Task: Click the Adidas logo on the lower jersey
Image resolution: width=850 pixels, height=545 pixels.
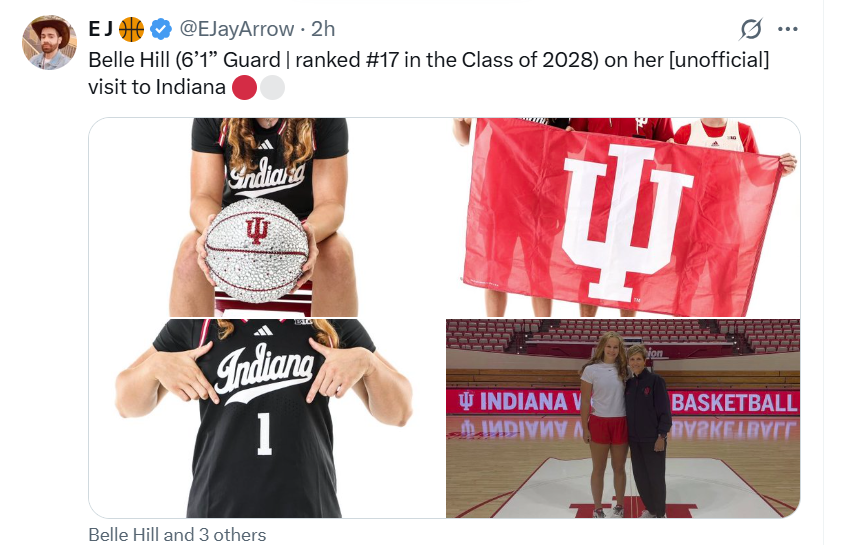Action: 264,331
